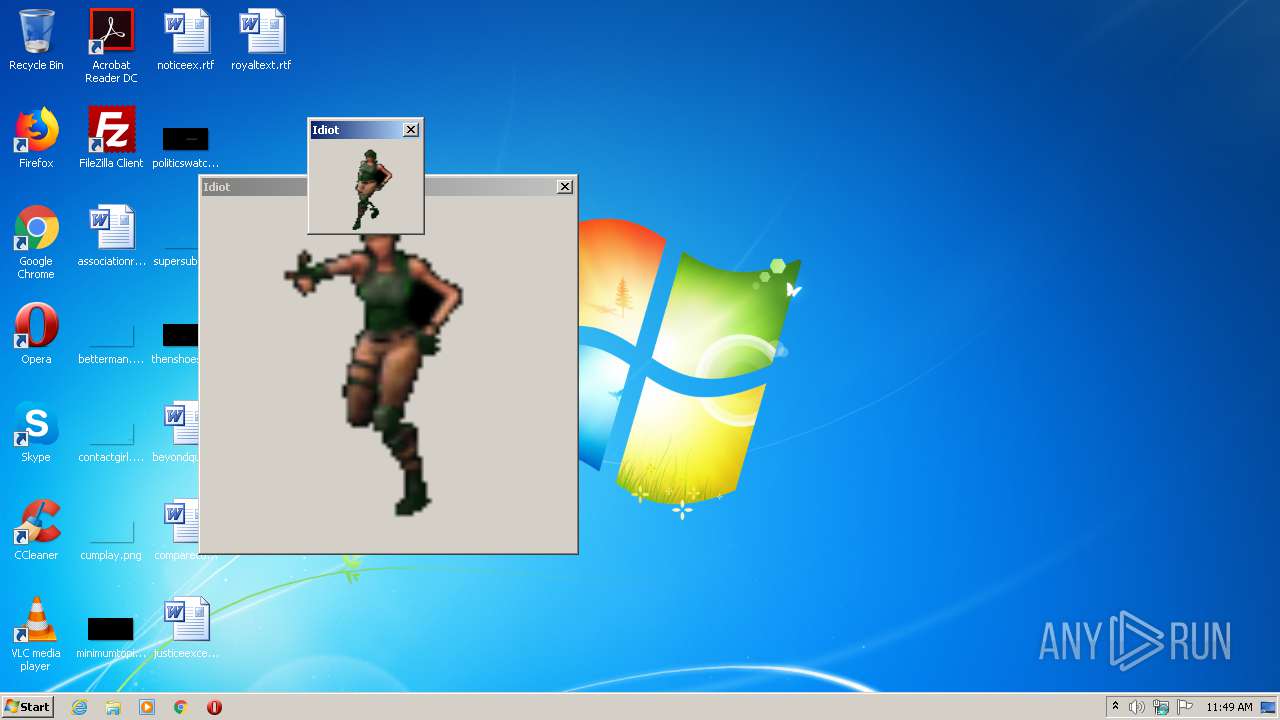Image resolution: width=1280 pixels, height=720 pixels.
Task: Open the Skype desktop shortcut
Action: tap(36, 432)
